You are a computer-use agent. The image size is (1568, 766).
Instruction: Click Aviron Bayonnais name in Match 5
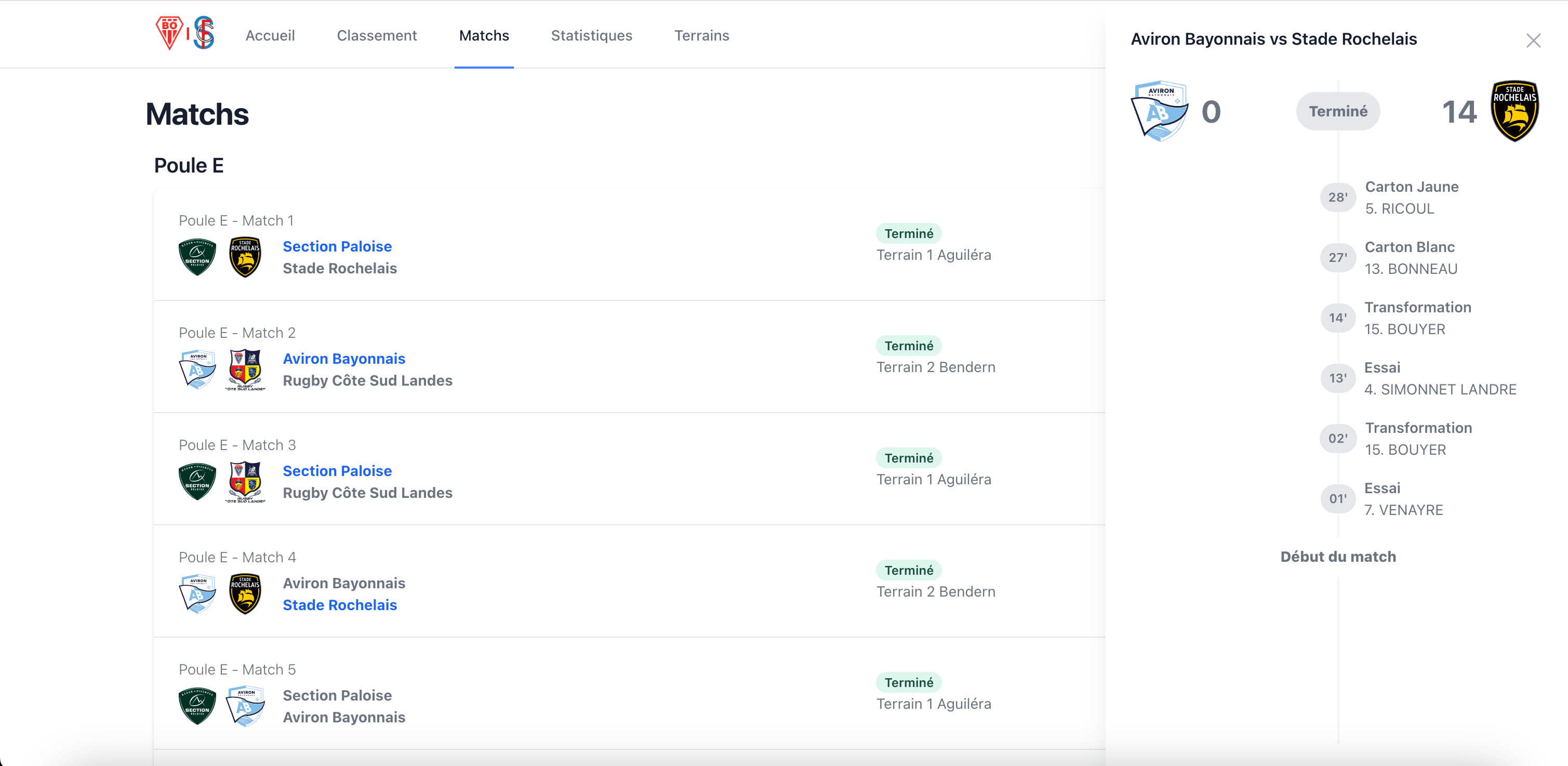344,717
